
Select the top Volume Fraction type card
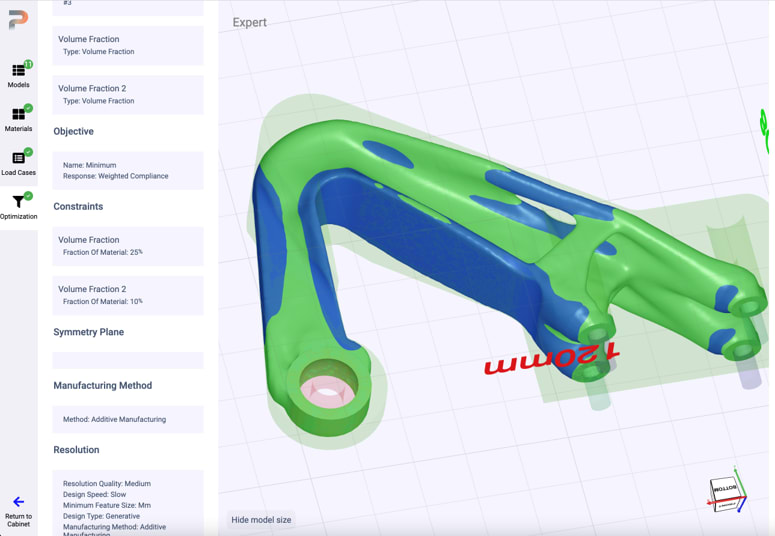(x=128, y=45)
